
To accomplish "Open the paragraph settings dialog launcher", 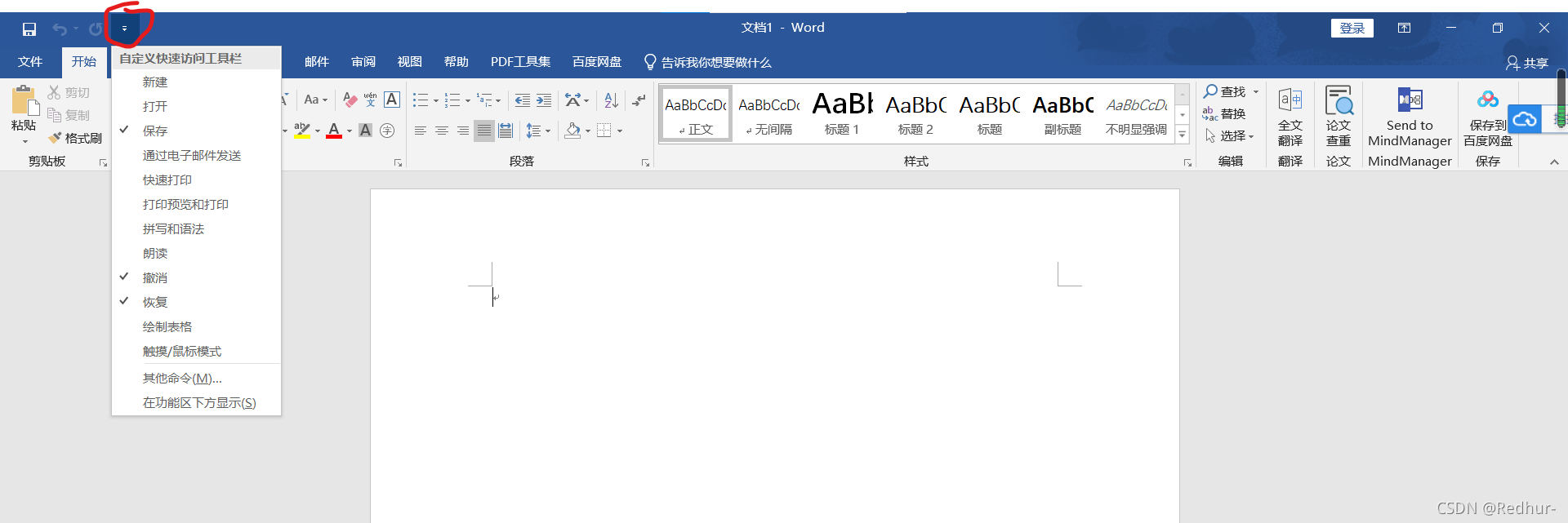I will point(645,163).
